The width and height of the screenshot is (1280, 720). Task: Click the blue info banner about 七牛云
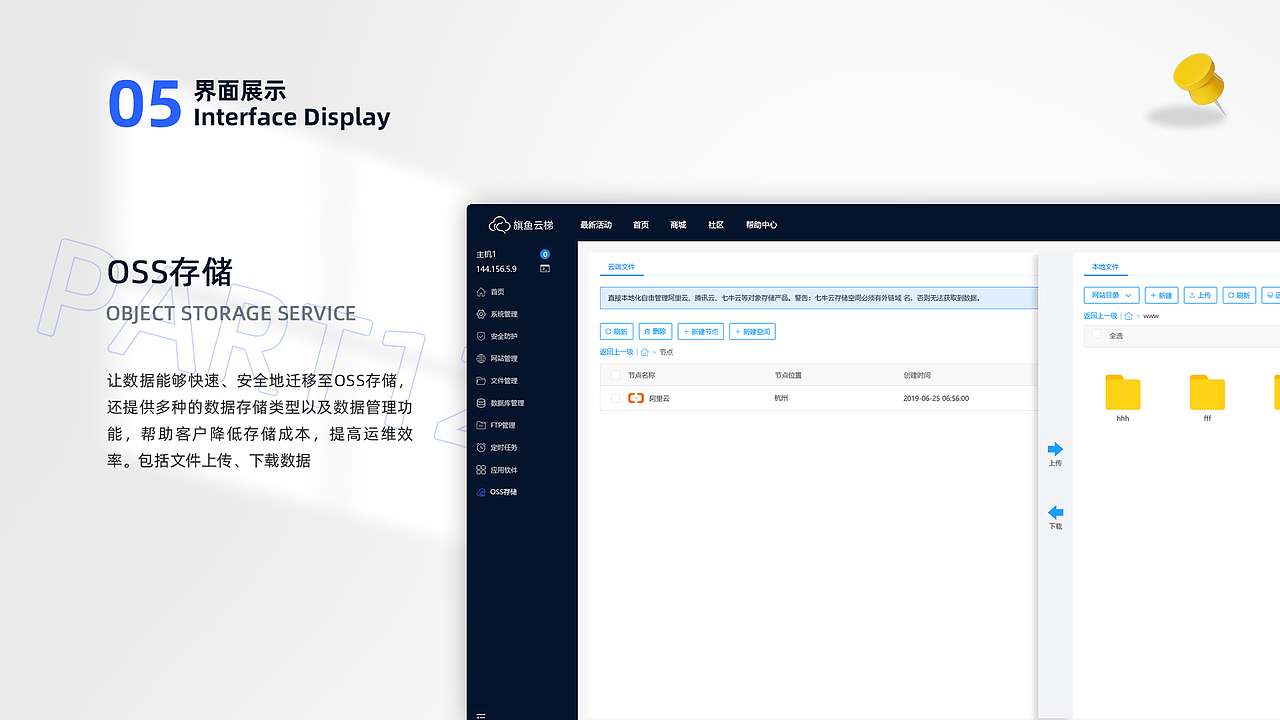tap(819, 298)
